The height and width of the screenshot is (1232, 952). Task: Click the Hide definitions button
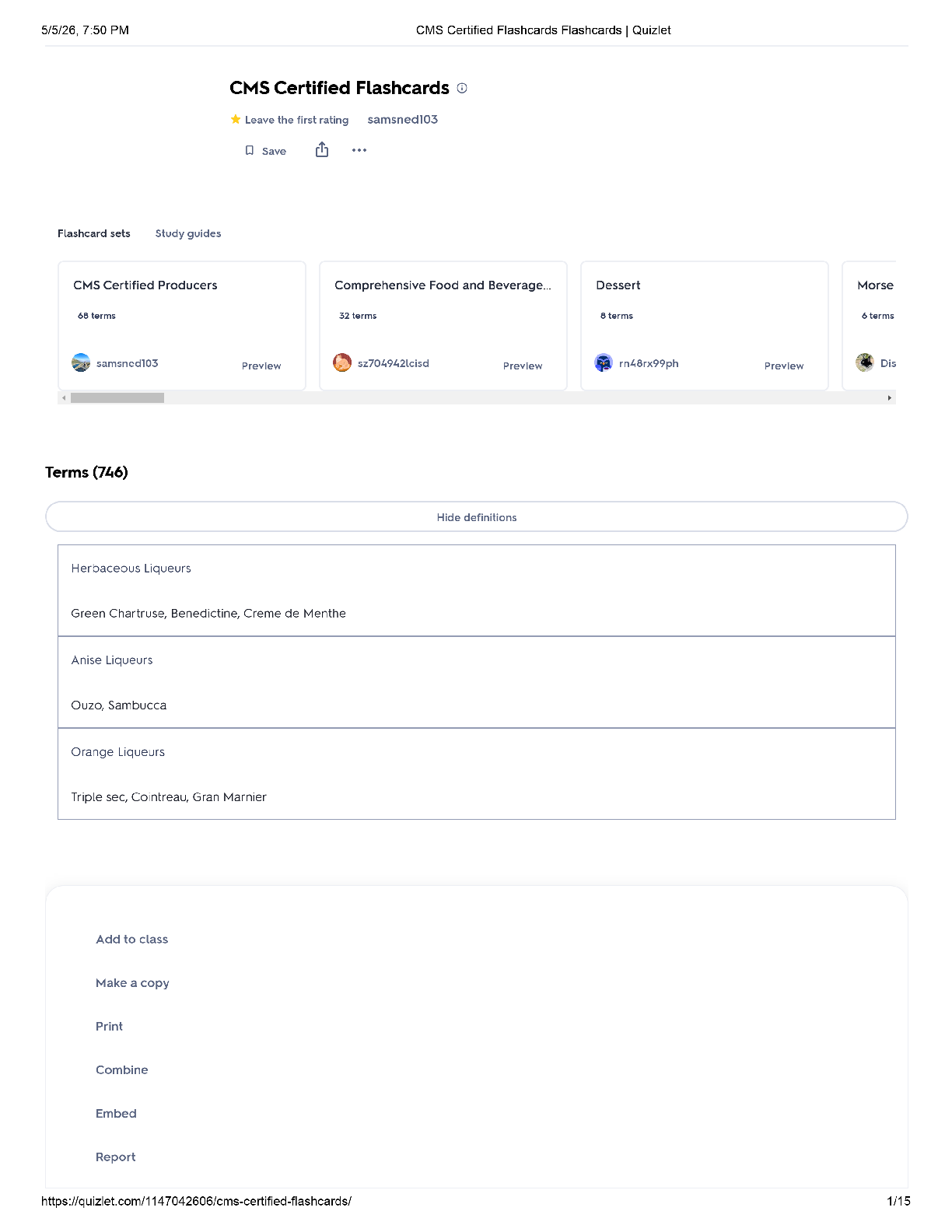477,516
